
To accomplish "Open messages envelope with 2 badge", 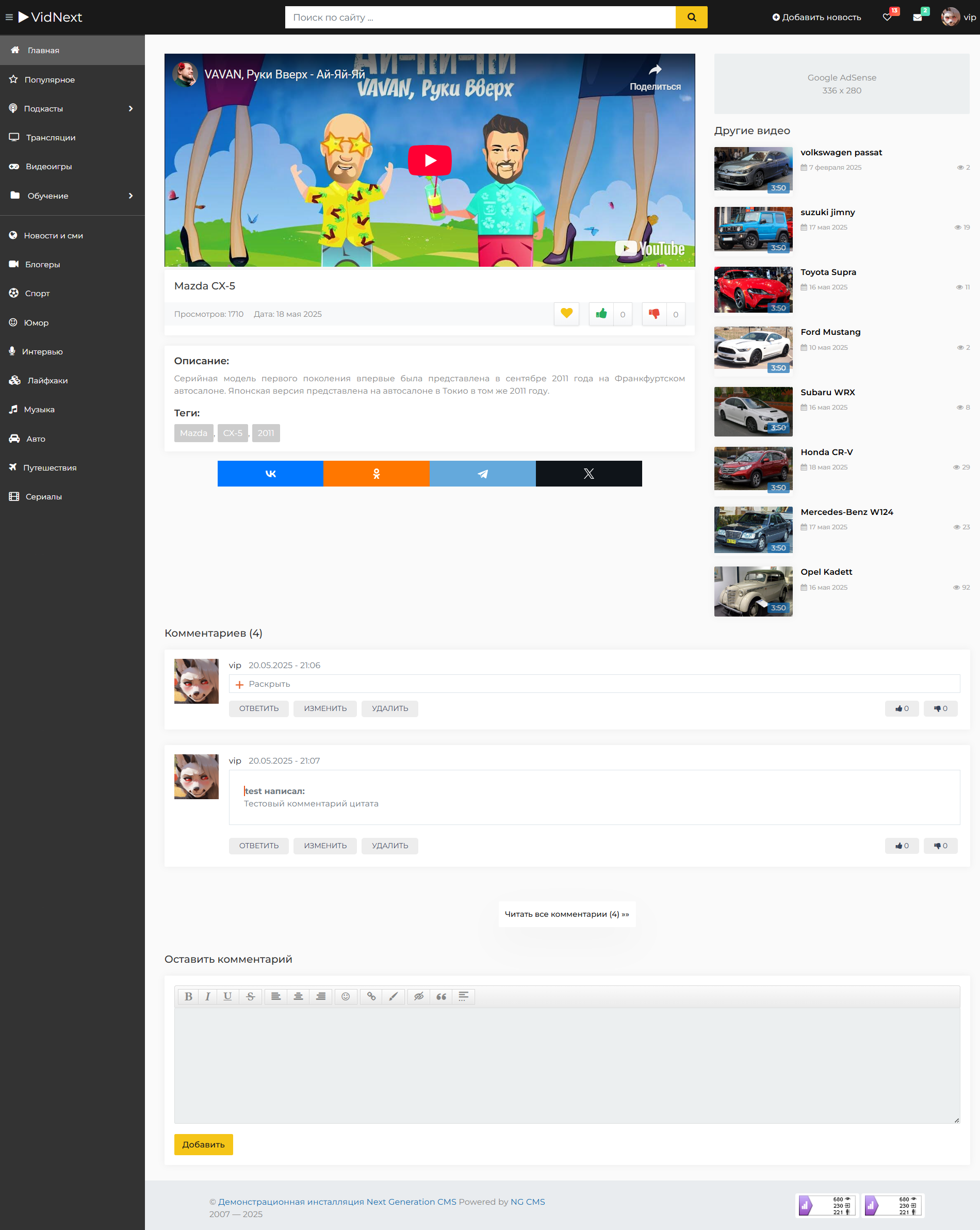I will click(x=918, y=17).
